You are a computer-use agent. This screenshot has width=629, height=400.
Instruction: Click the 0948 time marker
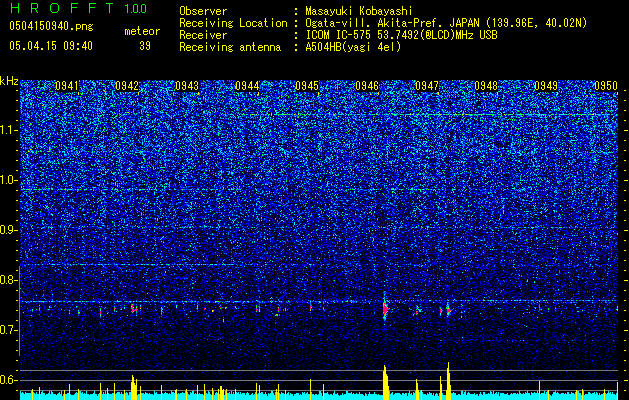(486, 86)
